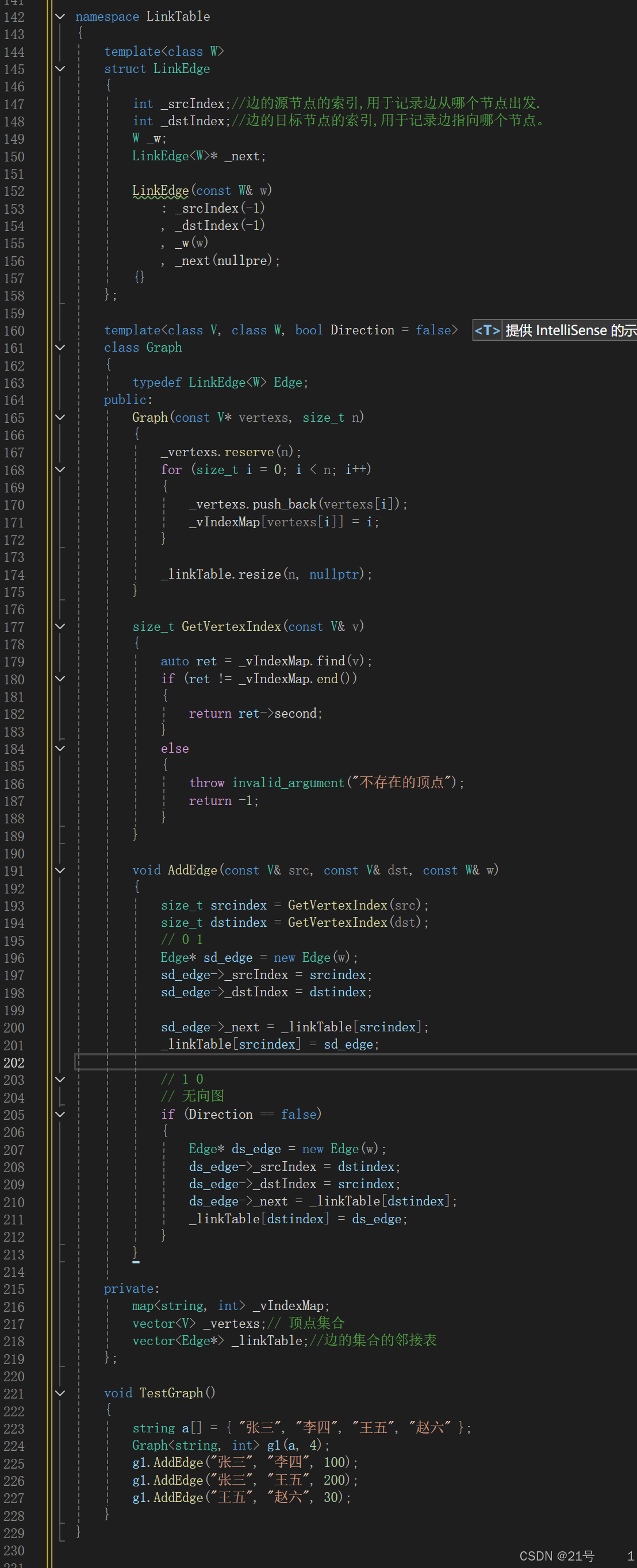Click the '// 无向图' comment

193,1096
